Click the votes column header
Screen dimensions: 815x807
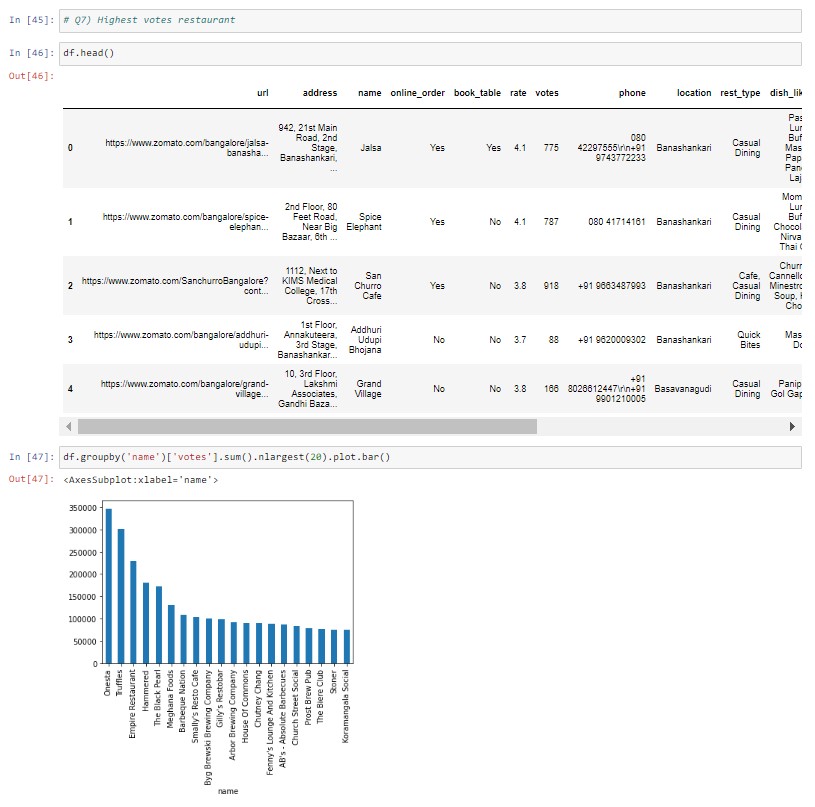(547, 93)
